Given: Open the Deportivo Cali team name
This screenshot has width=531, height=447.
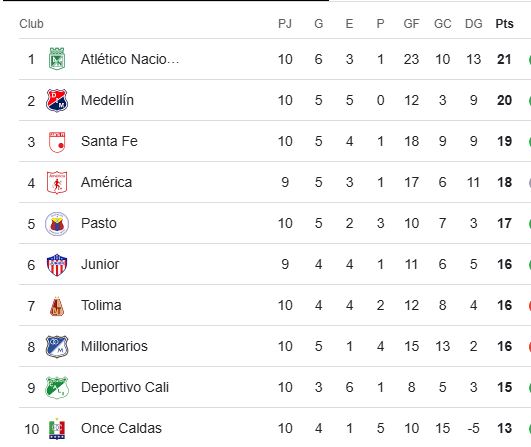Looking at the screenshot, I should [x=125, y=387].
